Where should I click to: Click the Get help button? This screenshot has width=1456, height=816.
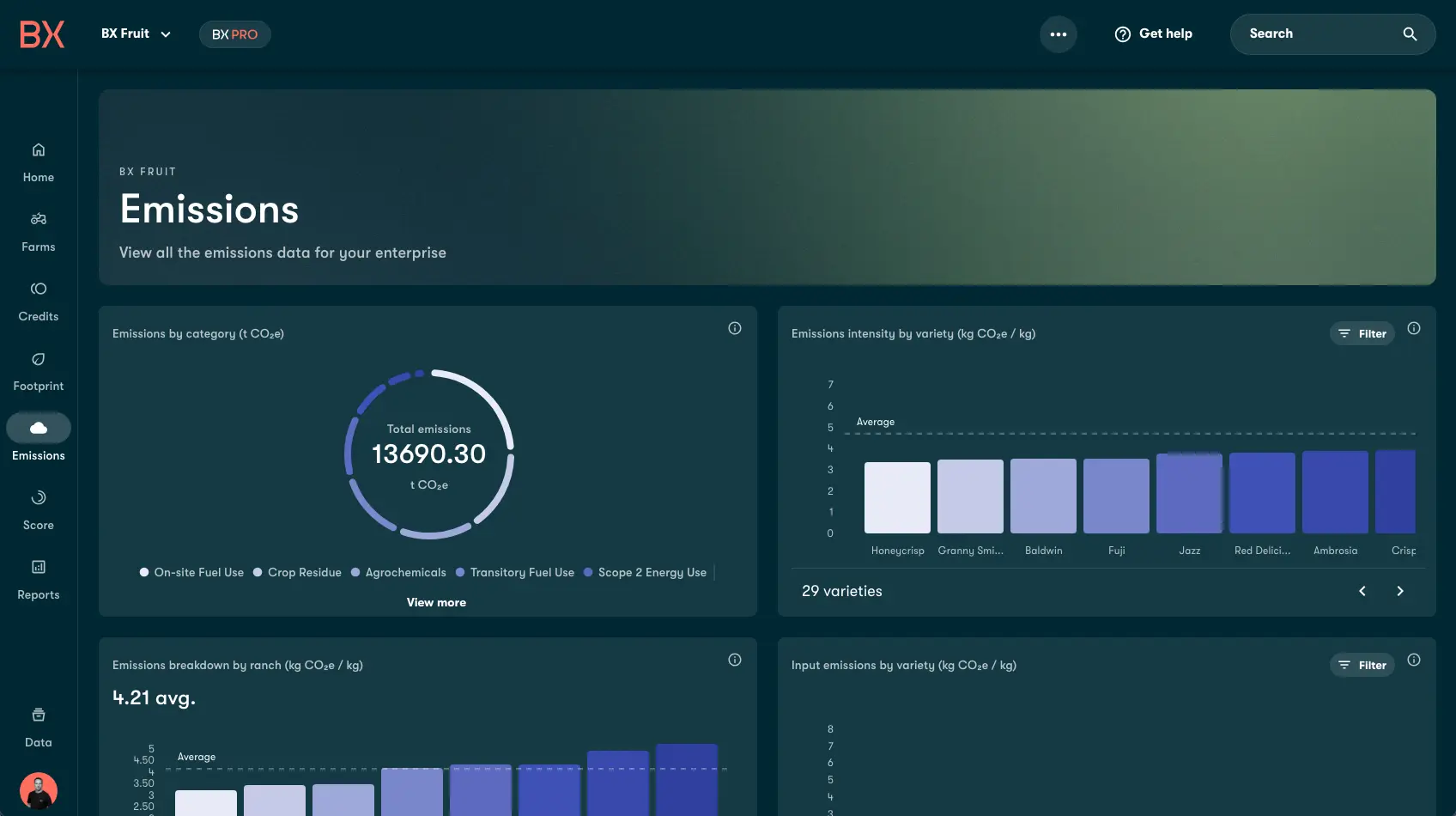pos(1154,34)
